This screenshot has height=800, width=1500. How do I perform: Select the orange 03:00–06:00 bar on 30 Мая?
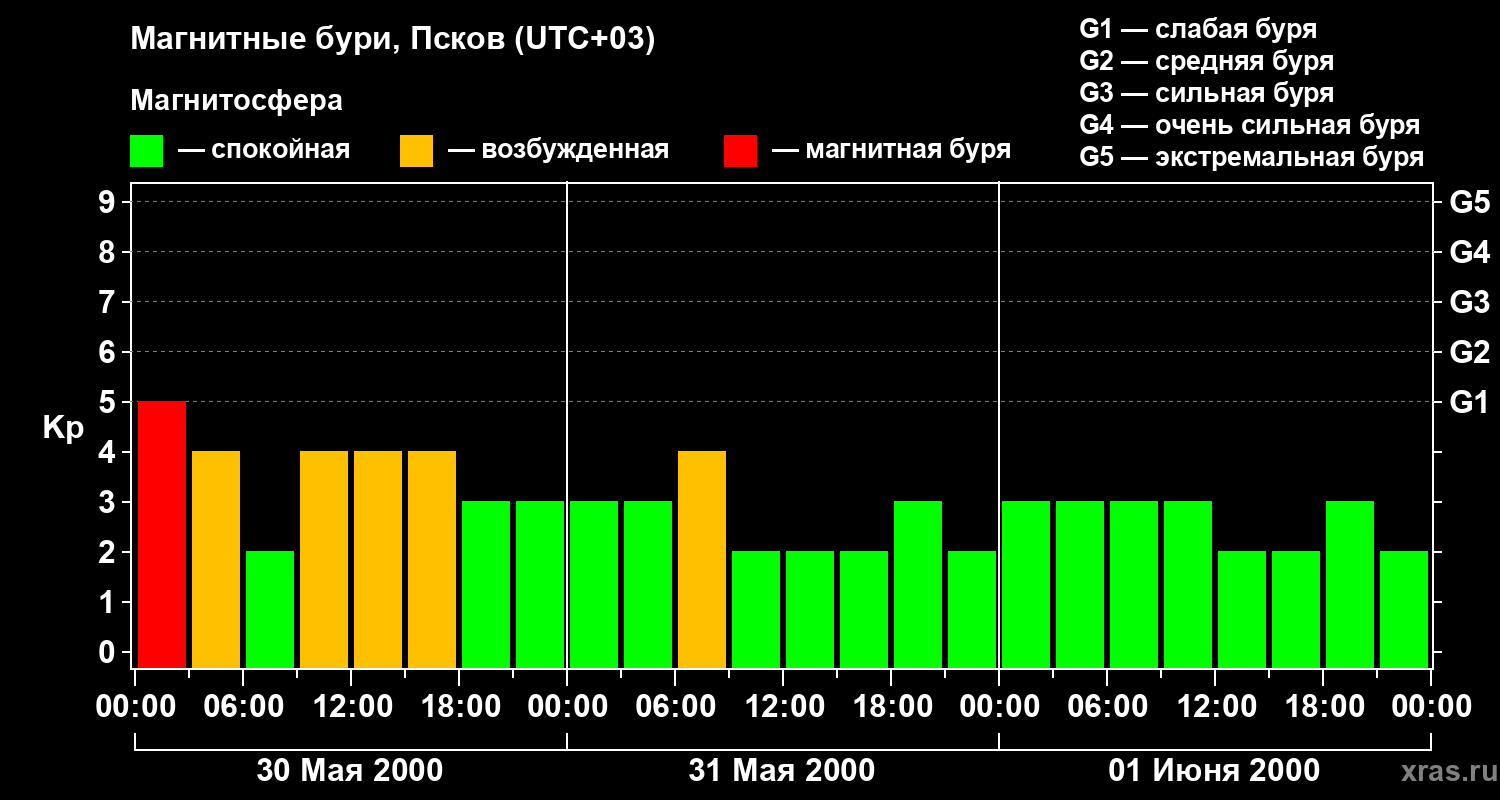[216, 559]
